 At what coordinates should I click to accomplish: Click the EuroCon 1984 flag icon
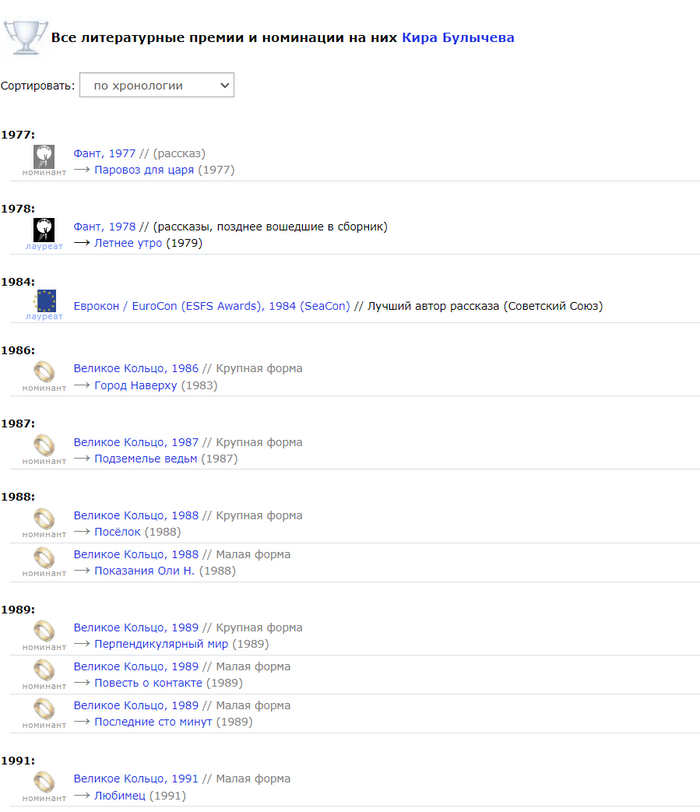[x=45, y=300]
